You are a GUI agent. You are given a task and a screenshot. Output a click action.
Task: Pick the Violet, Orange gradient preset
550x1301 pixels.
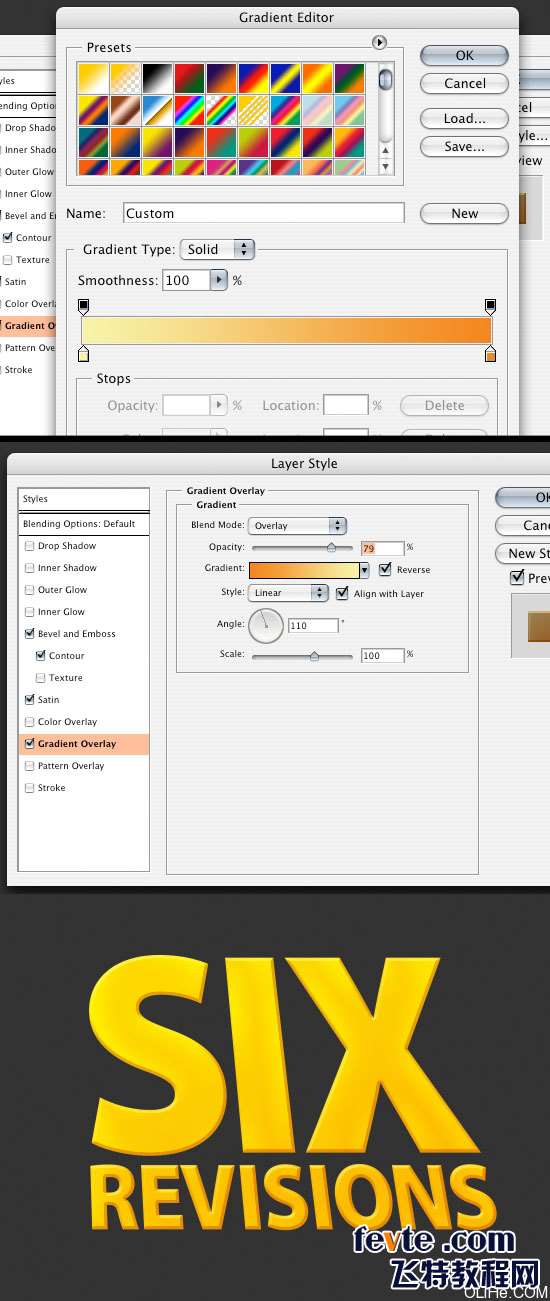[221, 78]
